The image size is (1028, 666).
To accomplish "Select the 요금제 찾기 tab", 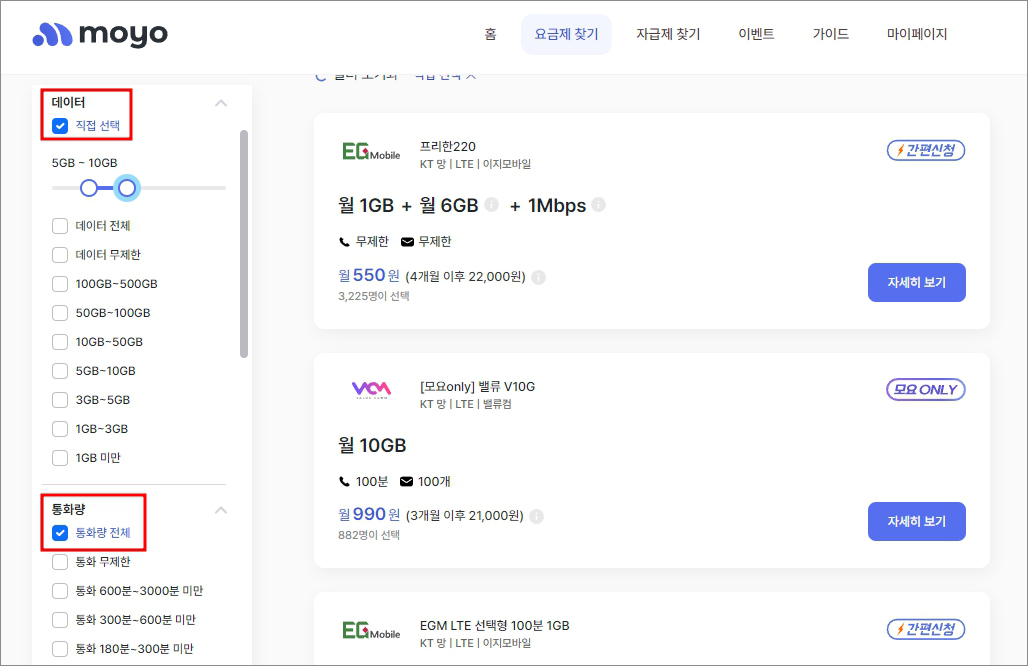I will pos(566,34).
